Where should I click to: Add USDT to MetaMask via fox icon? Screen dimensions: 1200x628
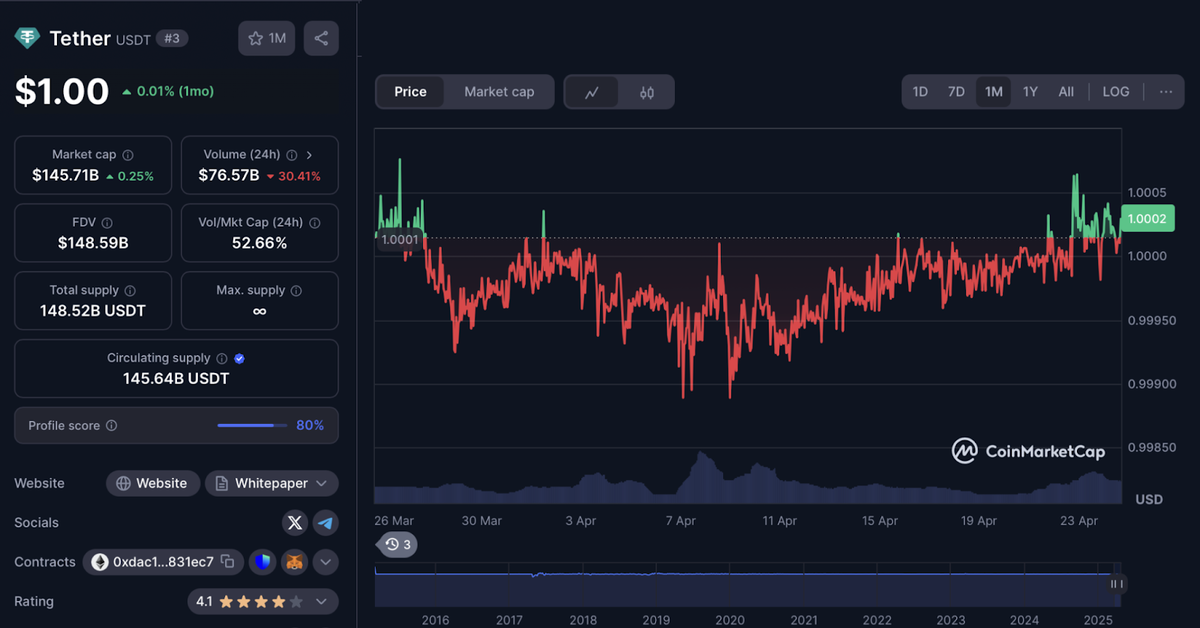click(294, 562)
